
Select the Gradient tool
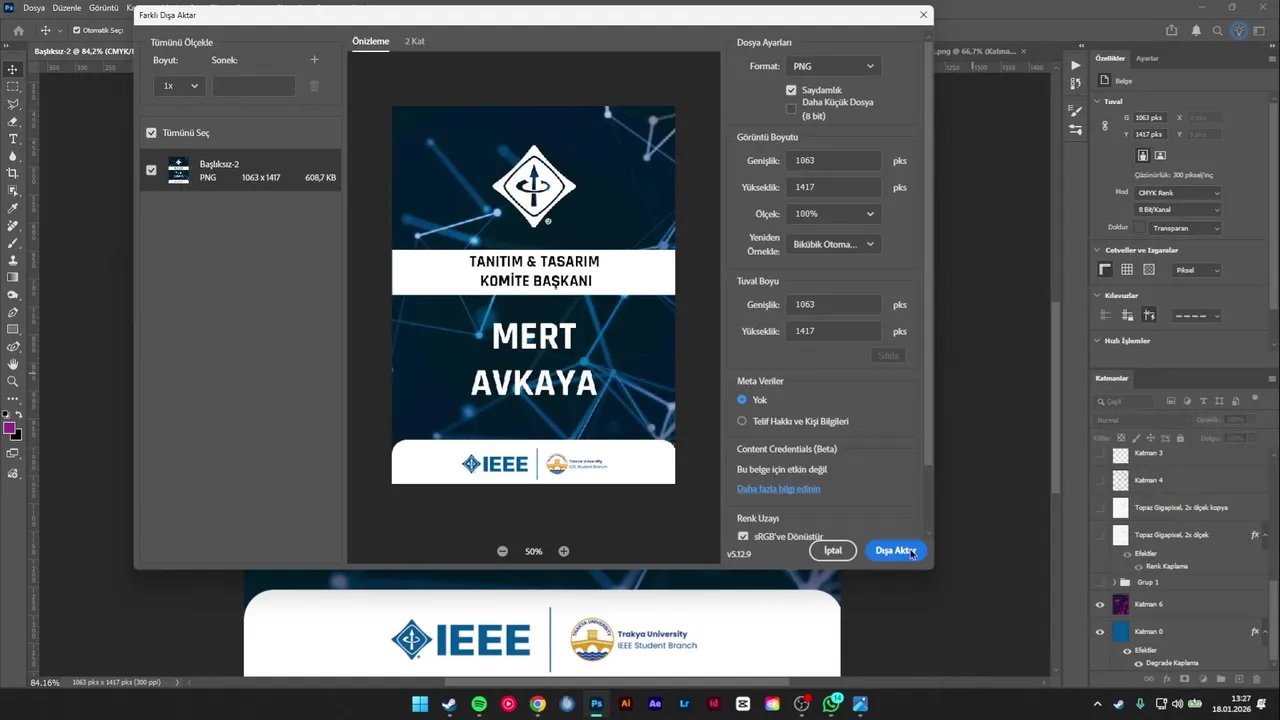(13, 277)
